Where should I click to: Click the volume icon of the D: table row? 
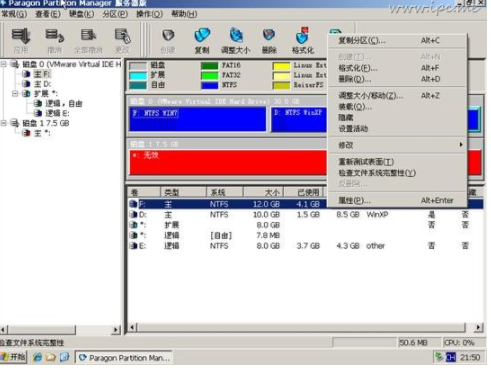click(133, 214)
